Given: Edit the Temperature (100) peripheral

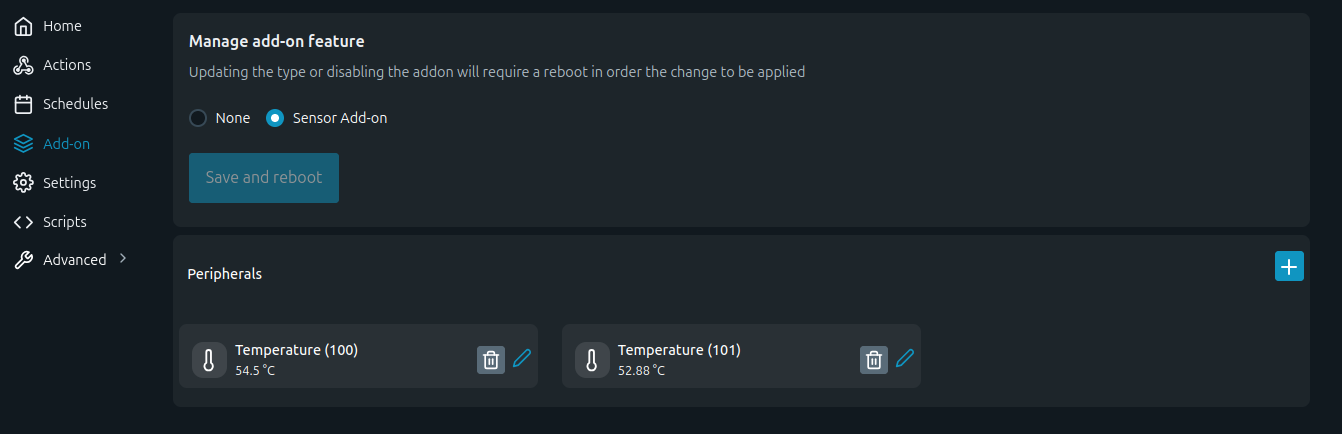Looking at the screenshot, I should pyautogui.click(x=522, y=358).
